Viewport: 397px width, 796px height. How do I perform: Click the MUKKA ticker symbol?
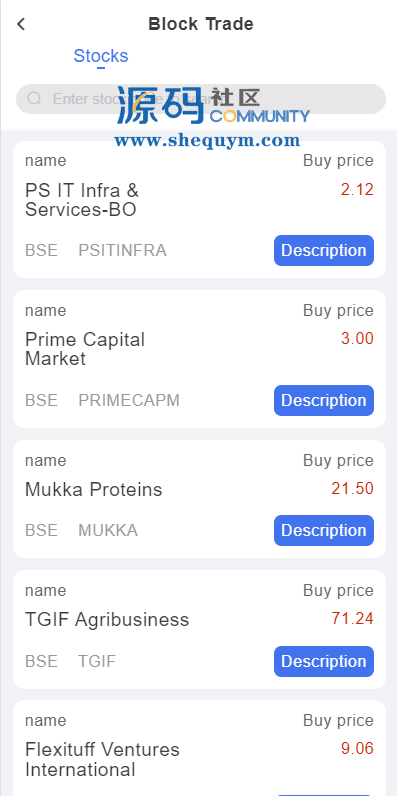coord(108,530)
